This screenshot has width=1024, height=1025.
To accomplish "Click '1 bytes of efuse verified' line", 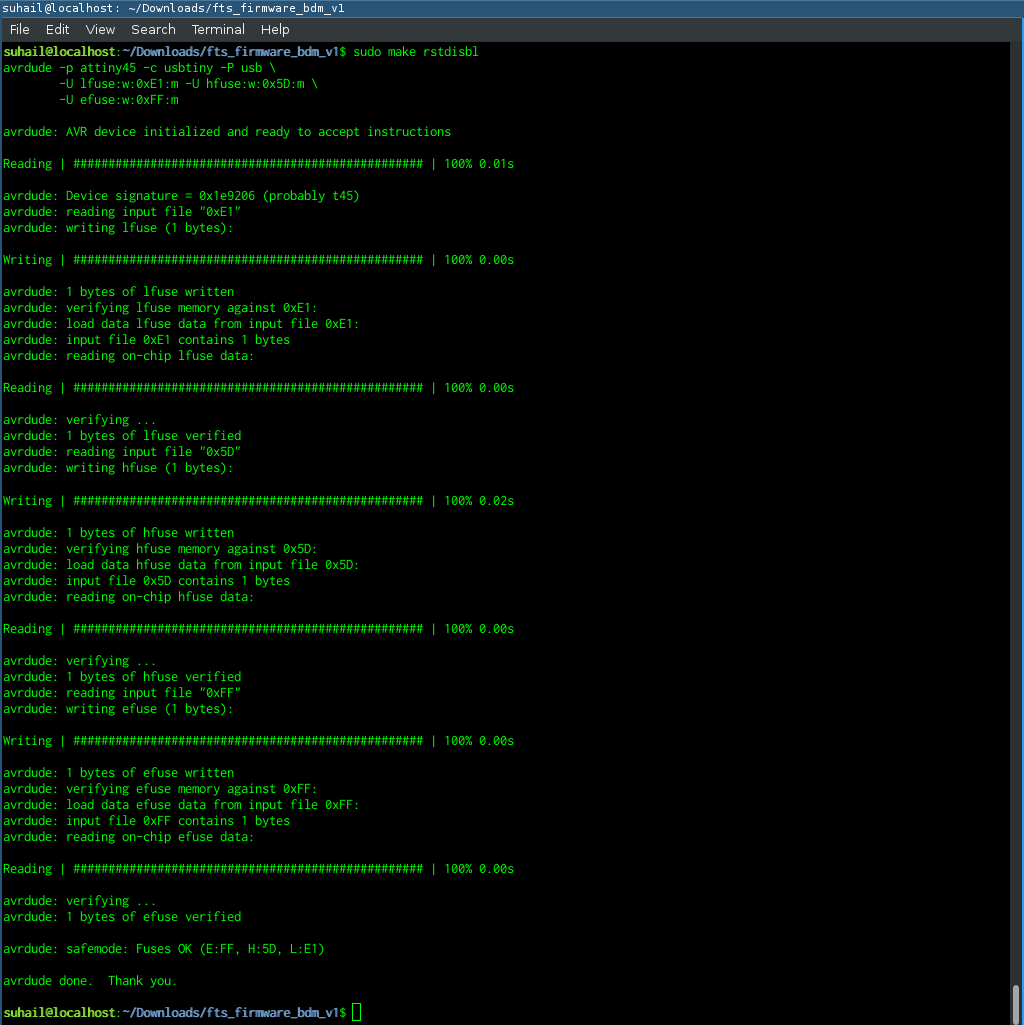I will 122,917.
